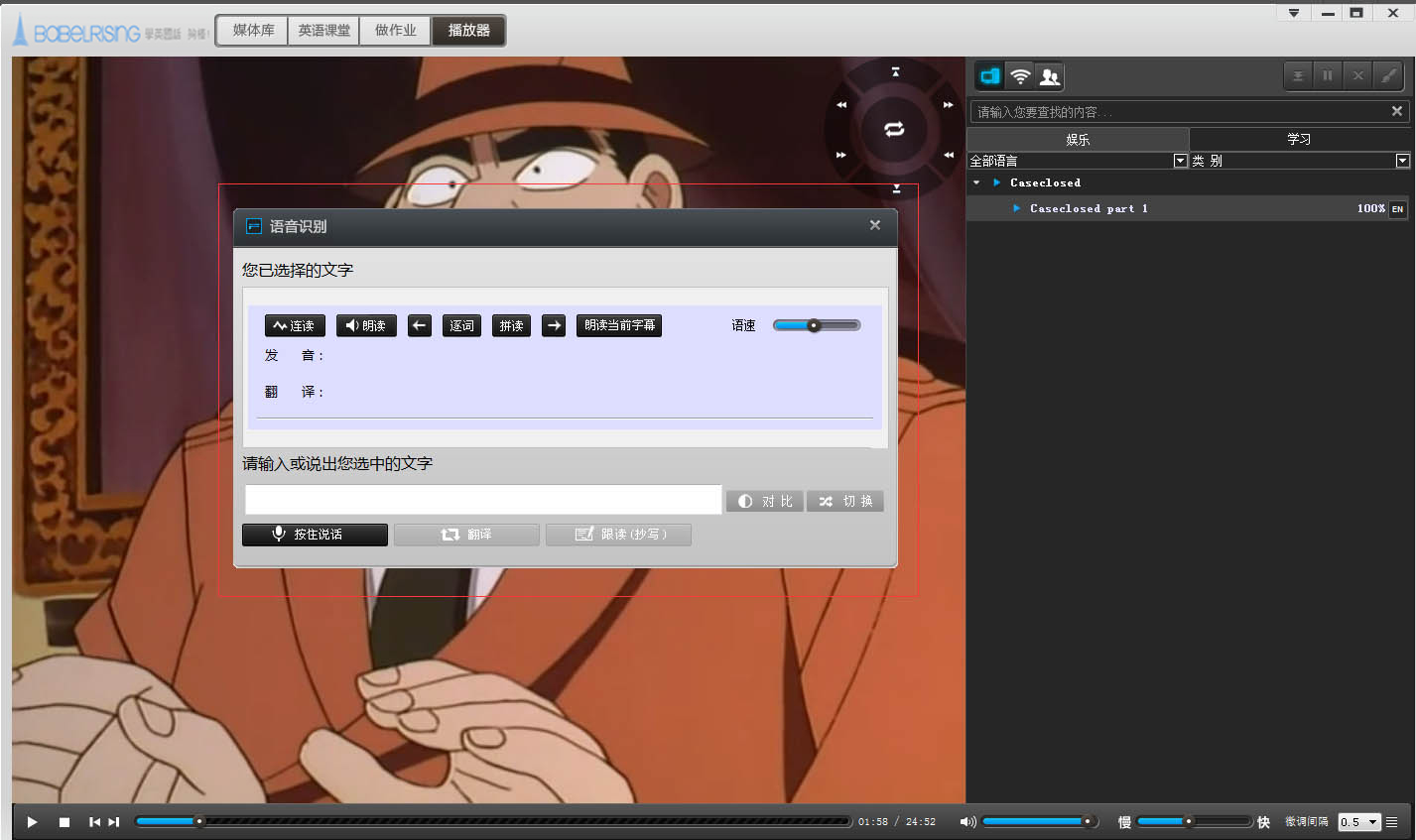This screenshot has height=840, width=1416.
Task: Click the top arrow on the circular dial
Action: click(895, 72)
